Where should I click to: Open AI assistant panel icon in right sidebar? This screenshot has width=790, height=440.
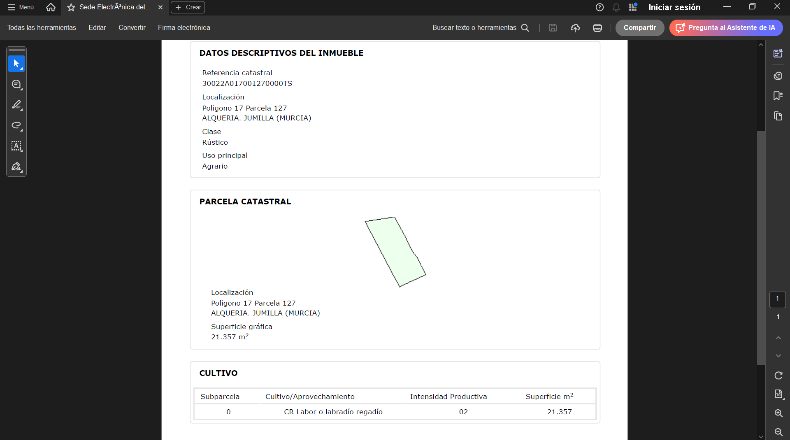pos(778,53)
